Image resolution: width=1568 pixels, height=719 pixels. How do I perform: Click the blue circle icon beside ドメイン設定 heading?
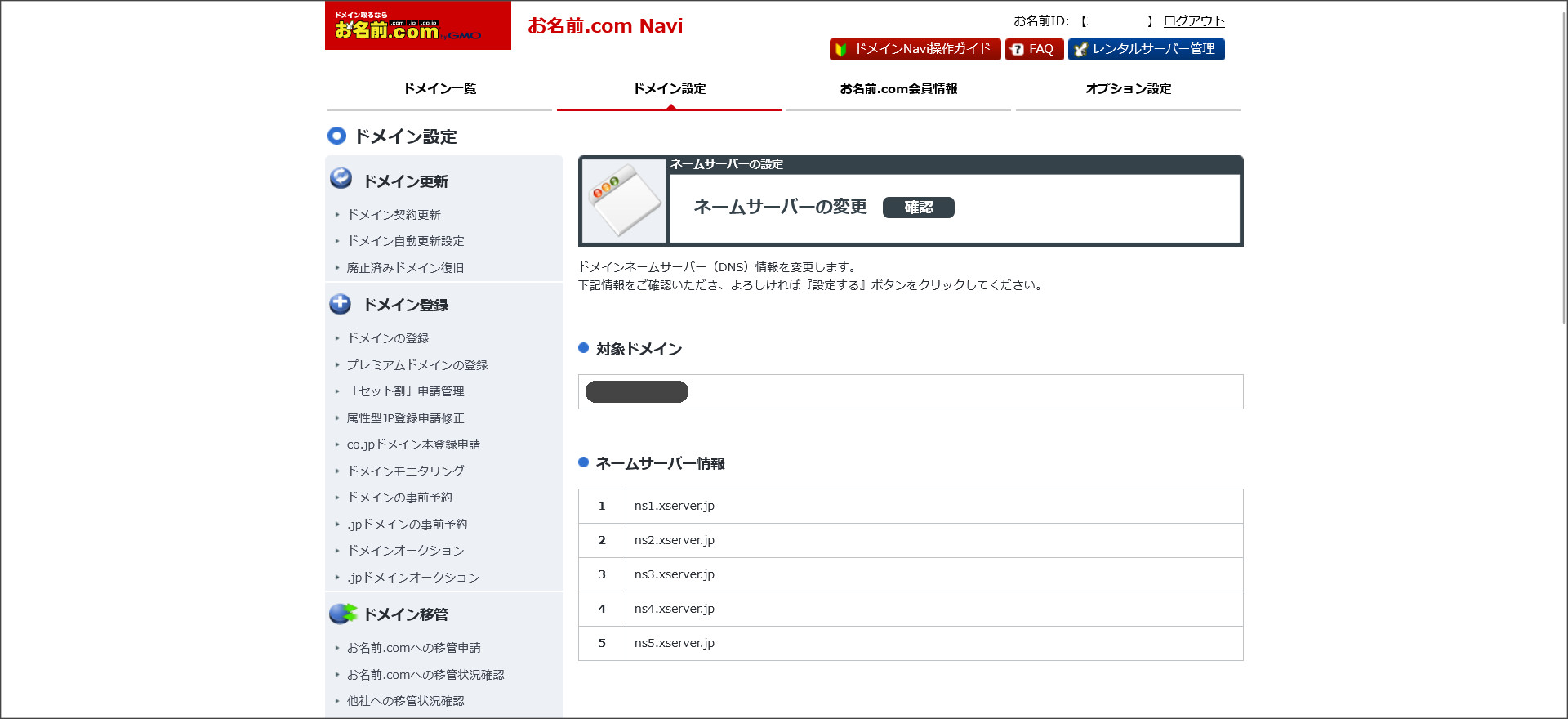336,136
